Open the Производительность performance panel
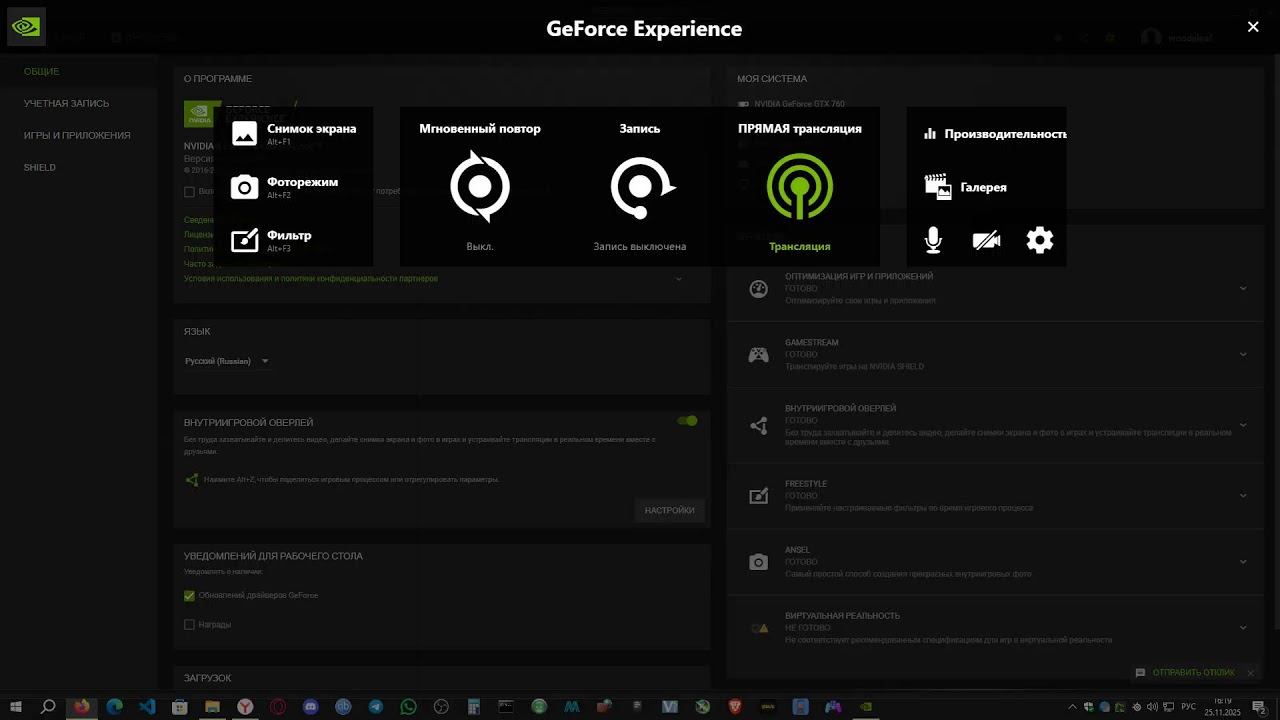This screenshot has width=1280, height=720. tap(995, 134)
